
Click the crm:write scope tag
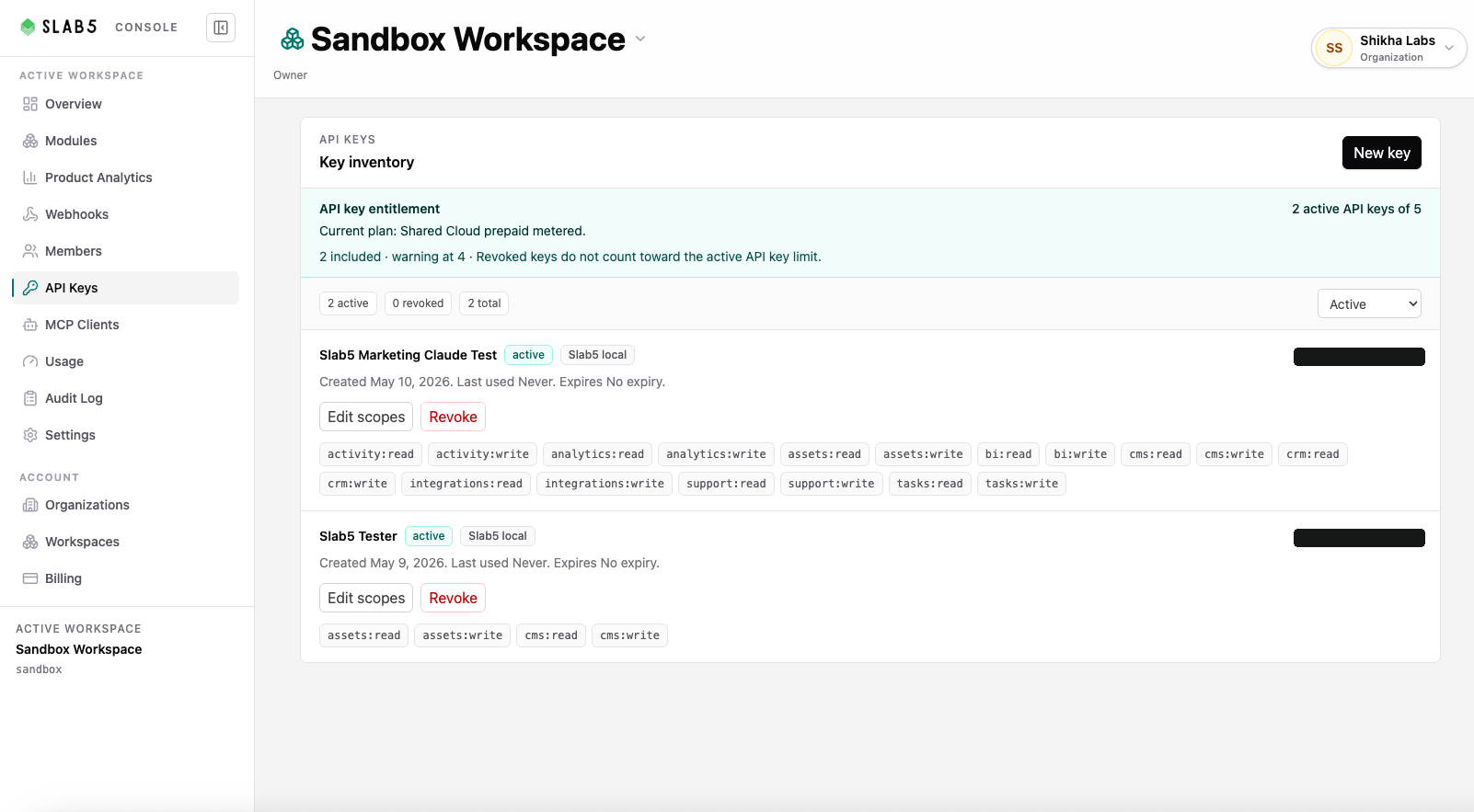(x=357, y=484)
